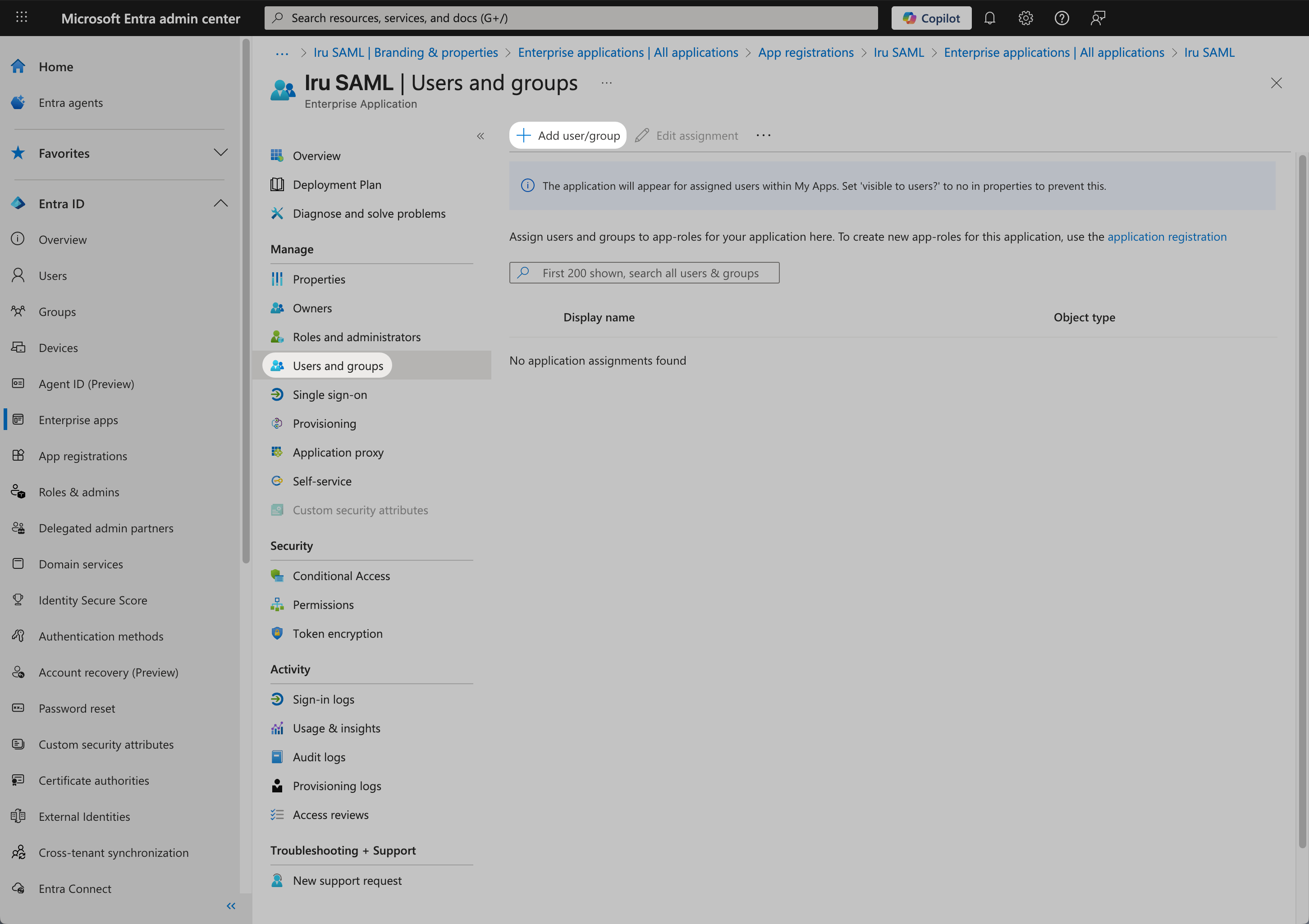Collapse the resource menu double chevron
This screenshot has width=1309, height=924.
(481, 136)
